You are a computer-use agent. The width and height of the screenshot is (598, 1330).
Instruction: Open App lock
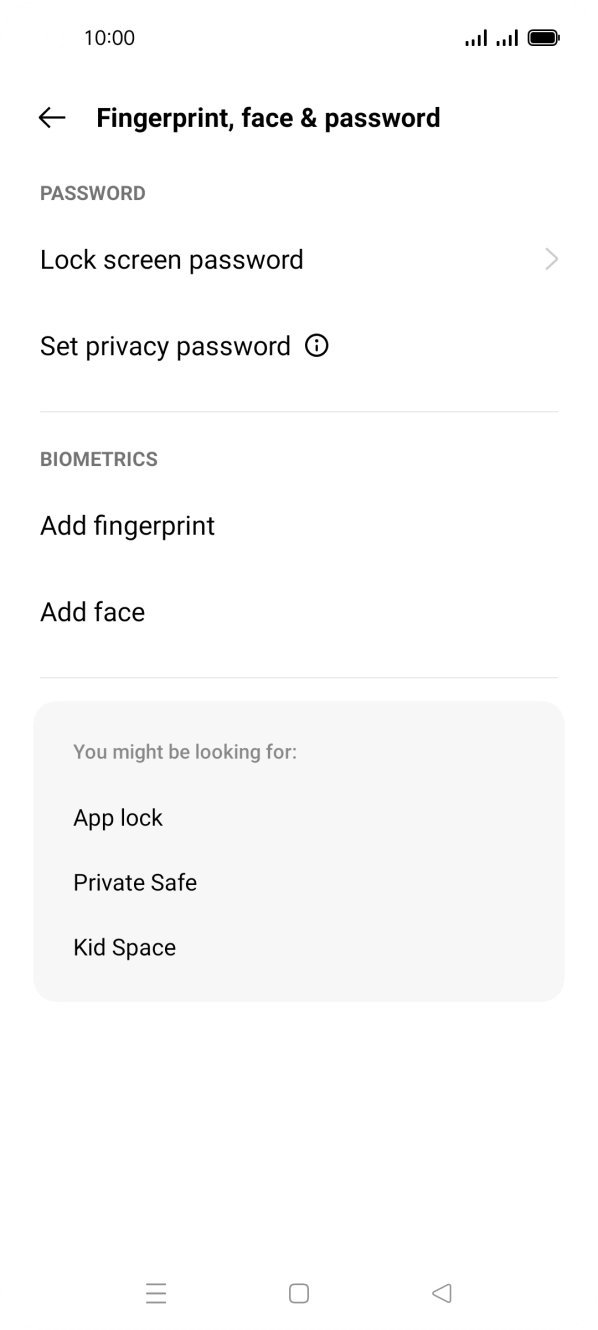[x=118, y=817]
